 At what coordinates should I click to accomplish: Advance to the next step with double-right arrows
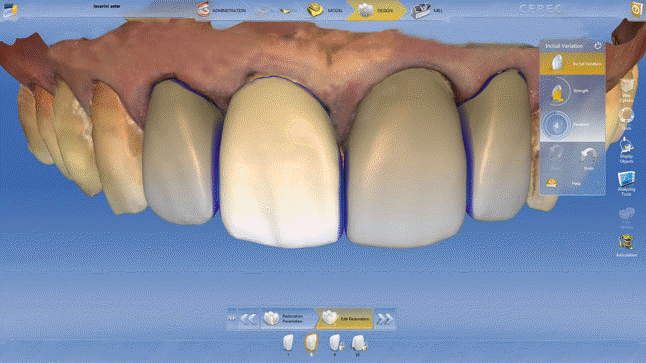coord(384,319)
